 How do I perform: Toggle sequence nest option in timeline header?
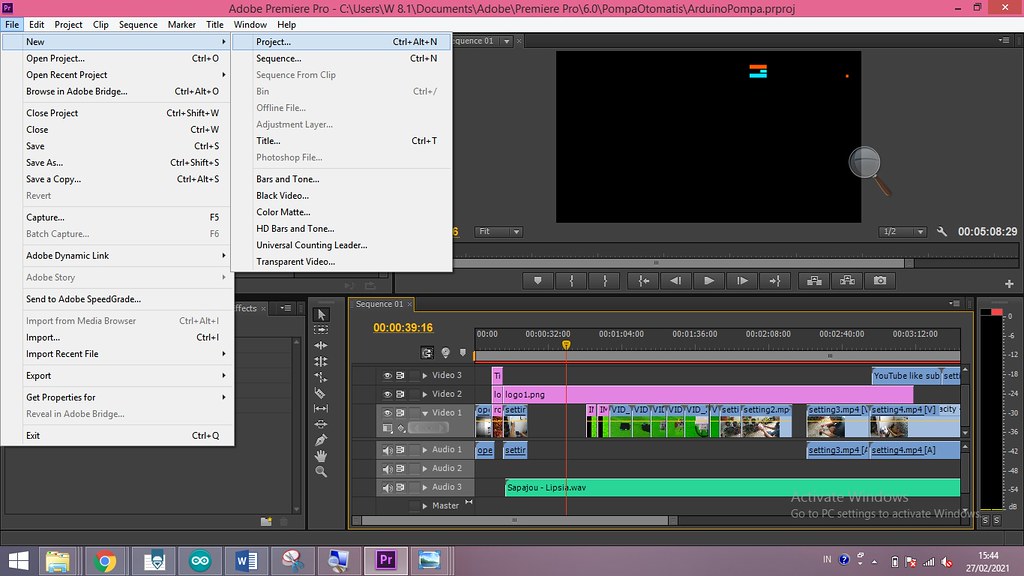445,353
